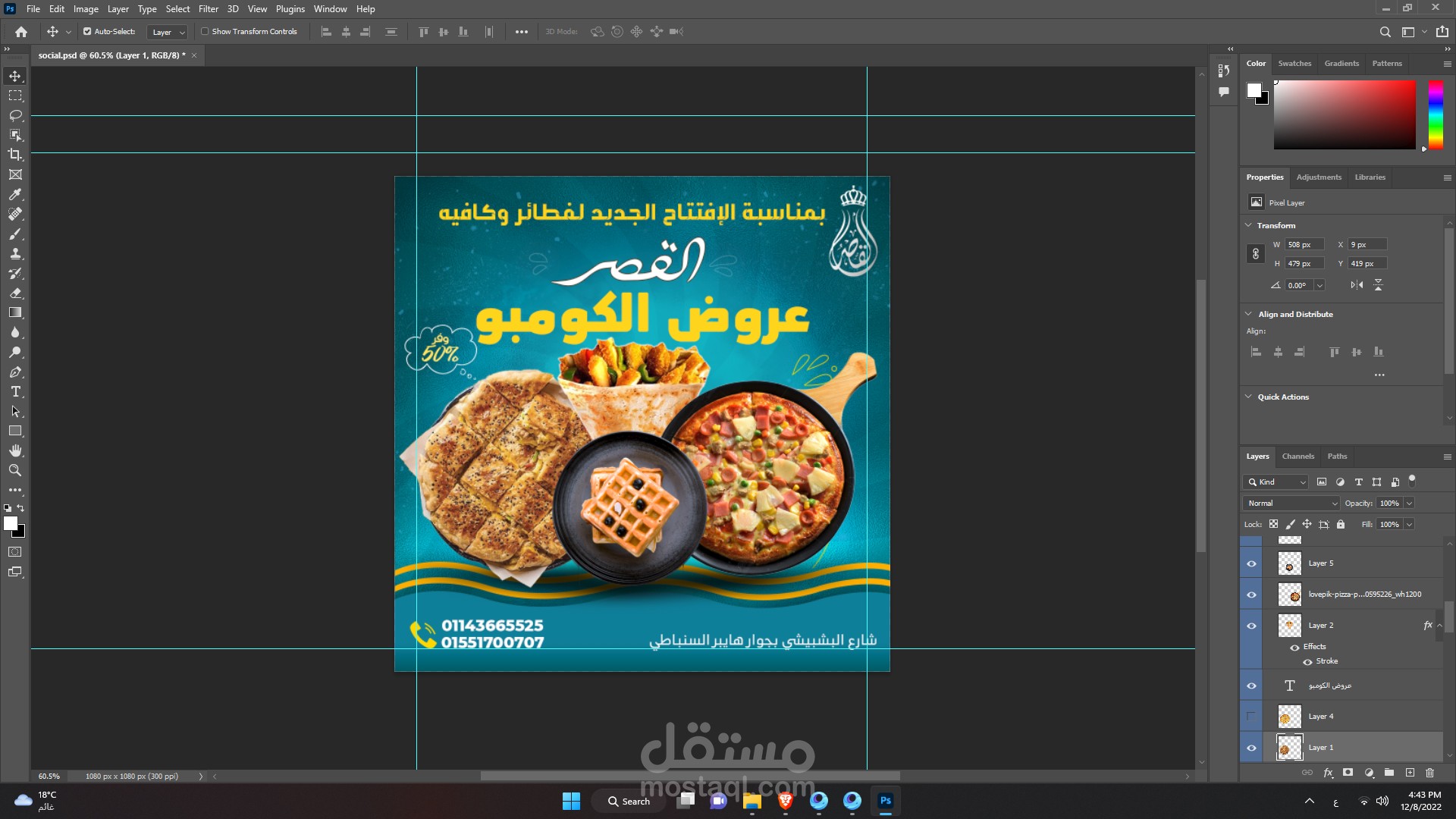The width and height of the screenshot is (1456, 819).
Task: Switch to the Swatches tab
Action: click(1294, 64)
